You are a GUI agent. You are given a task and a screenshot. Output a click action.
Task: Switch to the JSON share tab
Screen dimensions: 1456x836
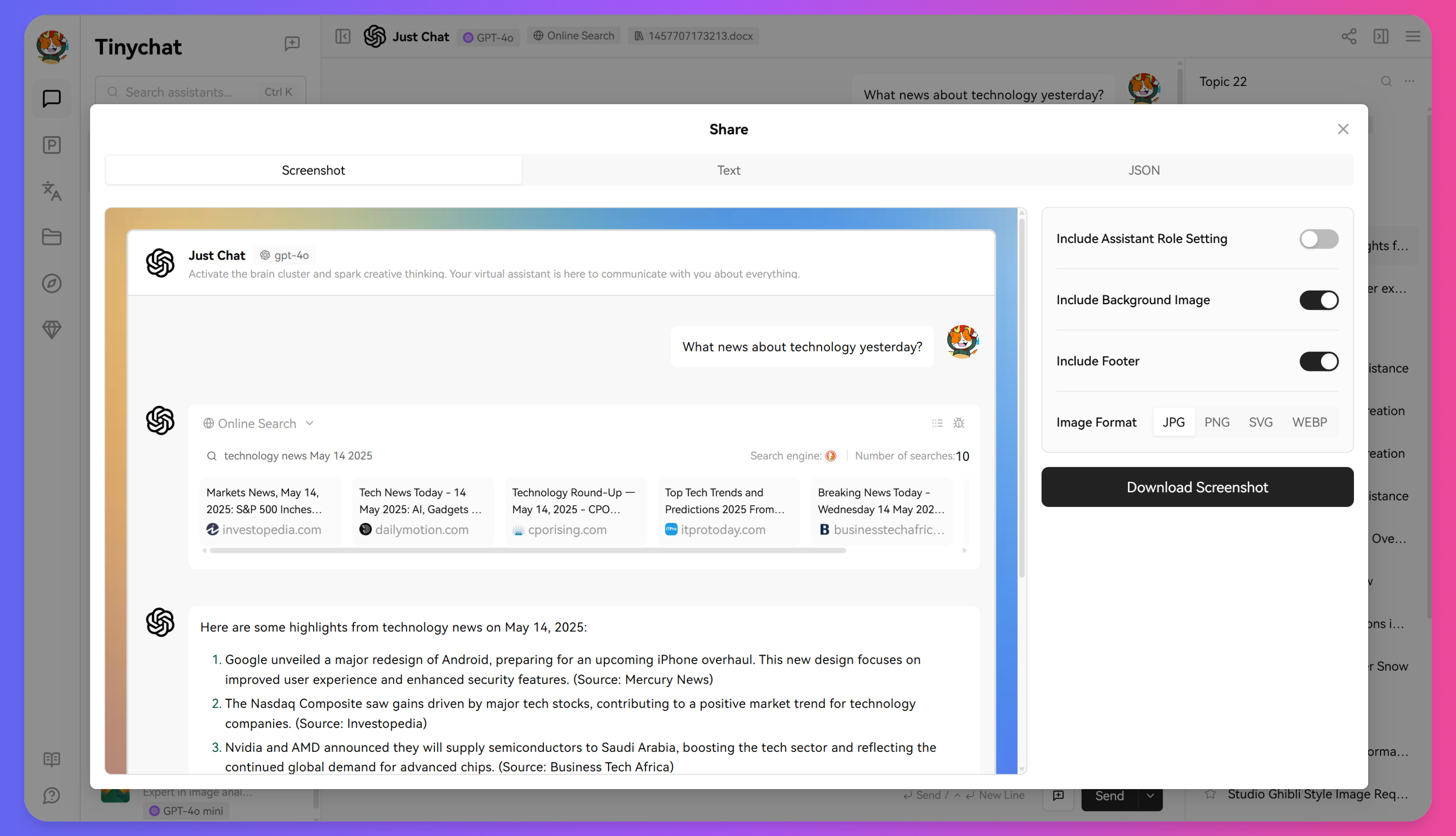pyautogui.click(x=1143, y=170)
